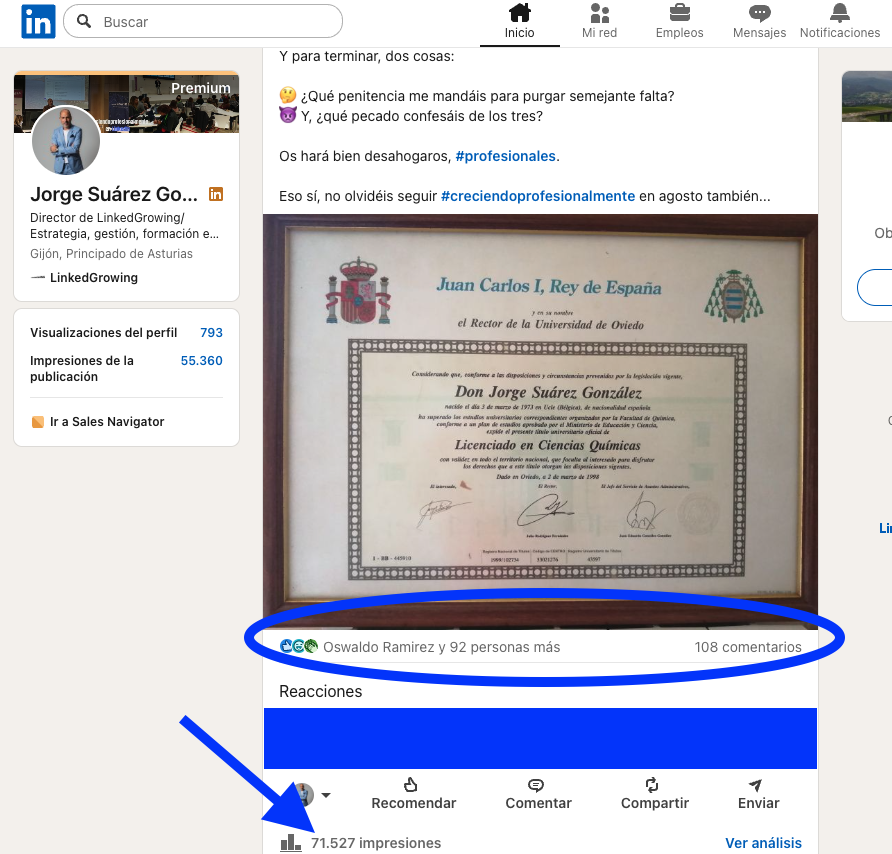
Task: Open Notificaciones bell icon
Action: (x=839, y=14)
